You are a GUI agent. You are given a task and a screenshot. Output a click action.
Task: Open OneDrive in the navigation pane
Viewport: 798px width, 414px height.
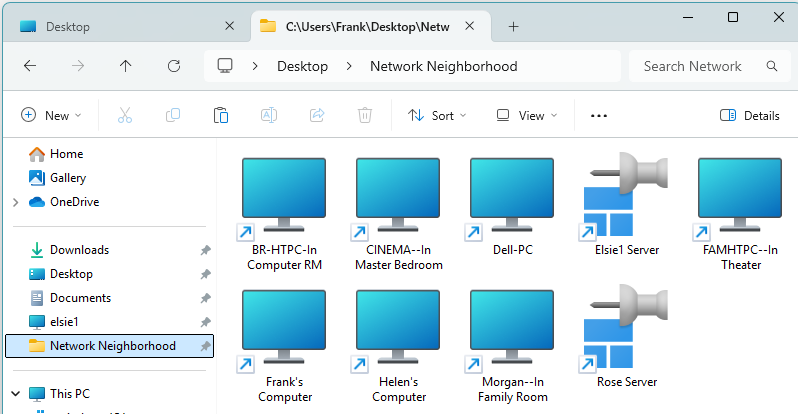tap(74, 202)
